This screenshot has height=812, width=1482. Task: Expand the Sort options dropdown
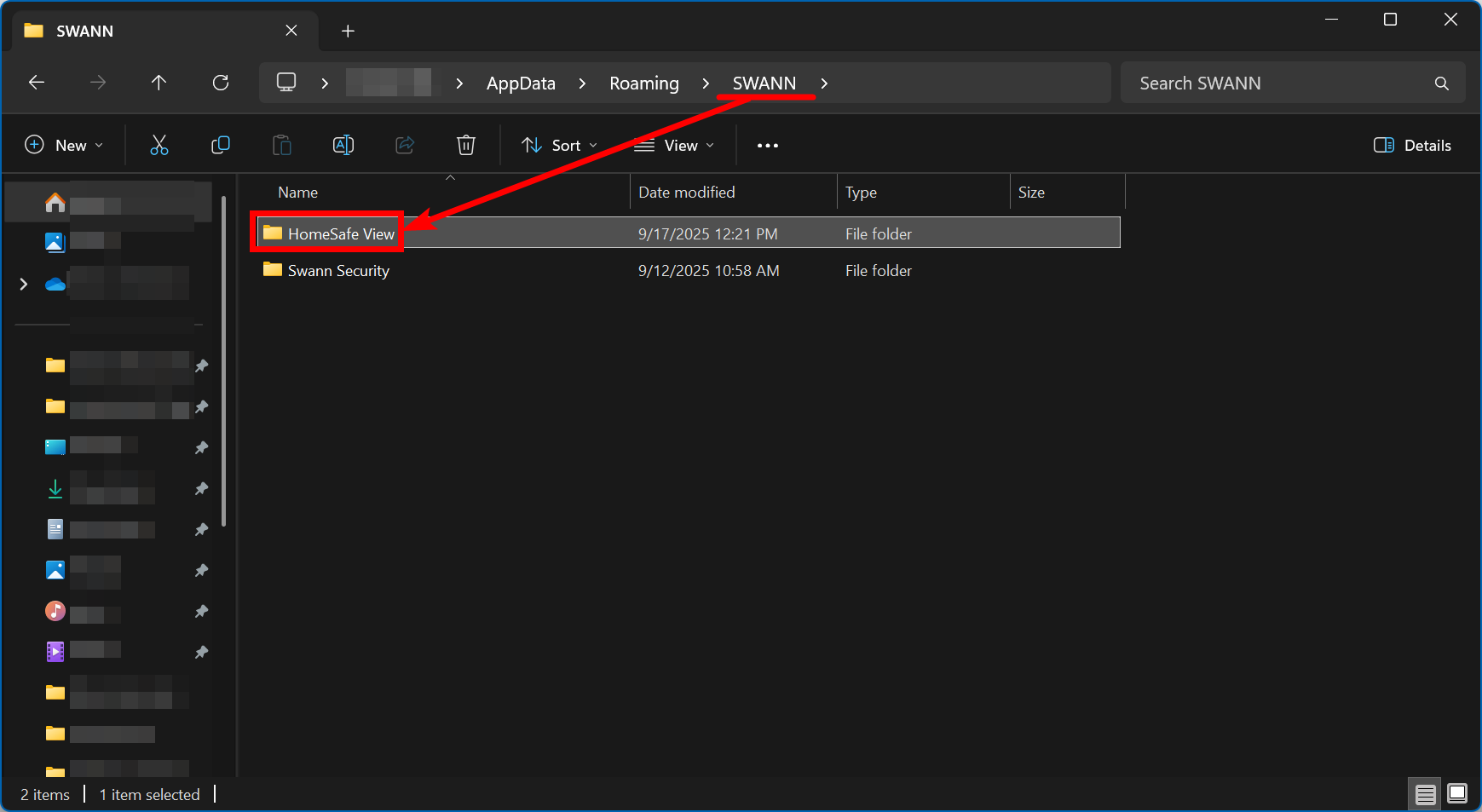click(559, 145)
